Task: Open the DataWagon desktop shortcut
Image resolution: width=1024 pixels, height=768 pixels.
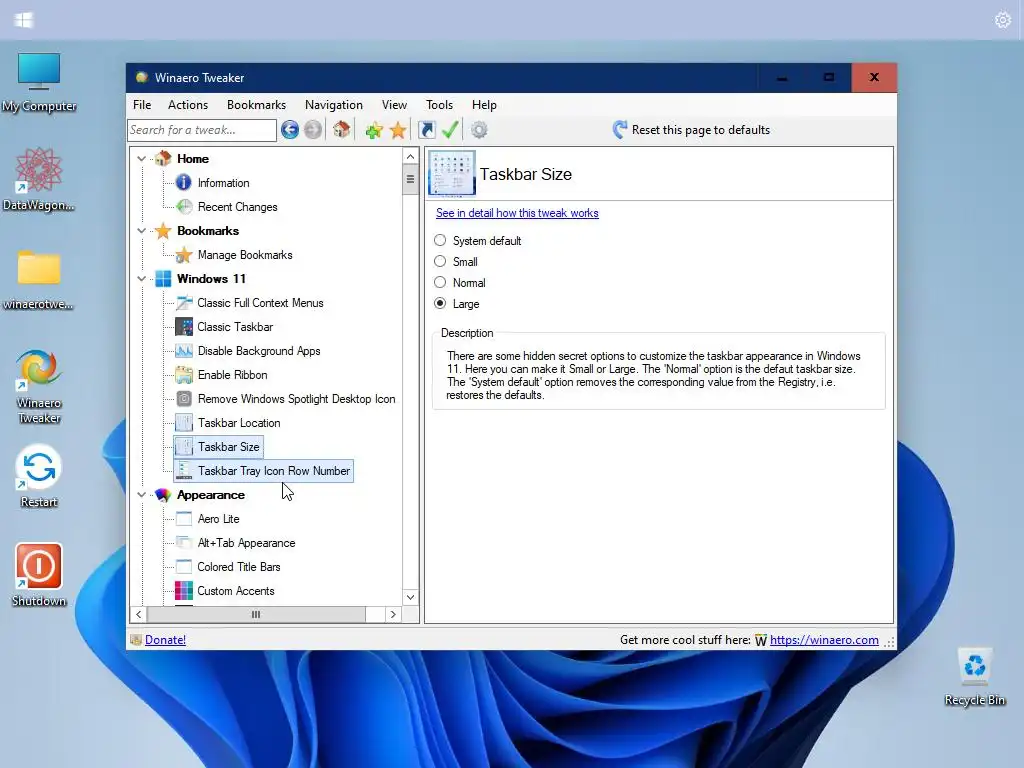Action: (39, 180)
